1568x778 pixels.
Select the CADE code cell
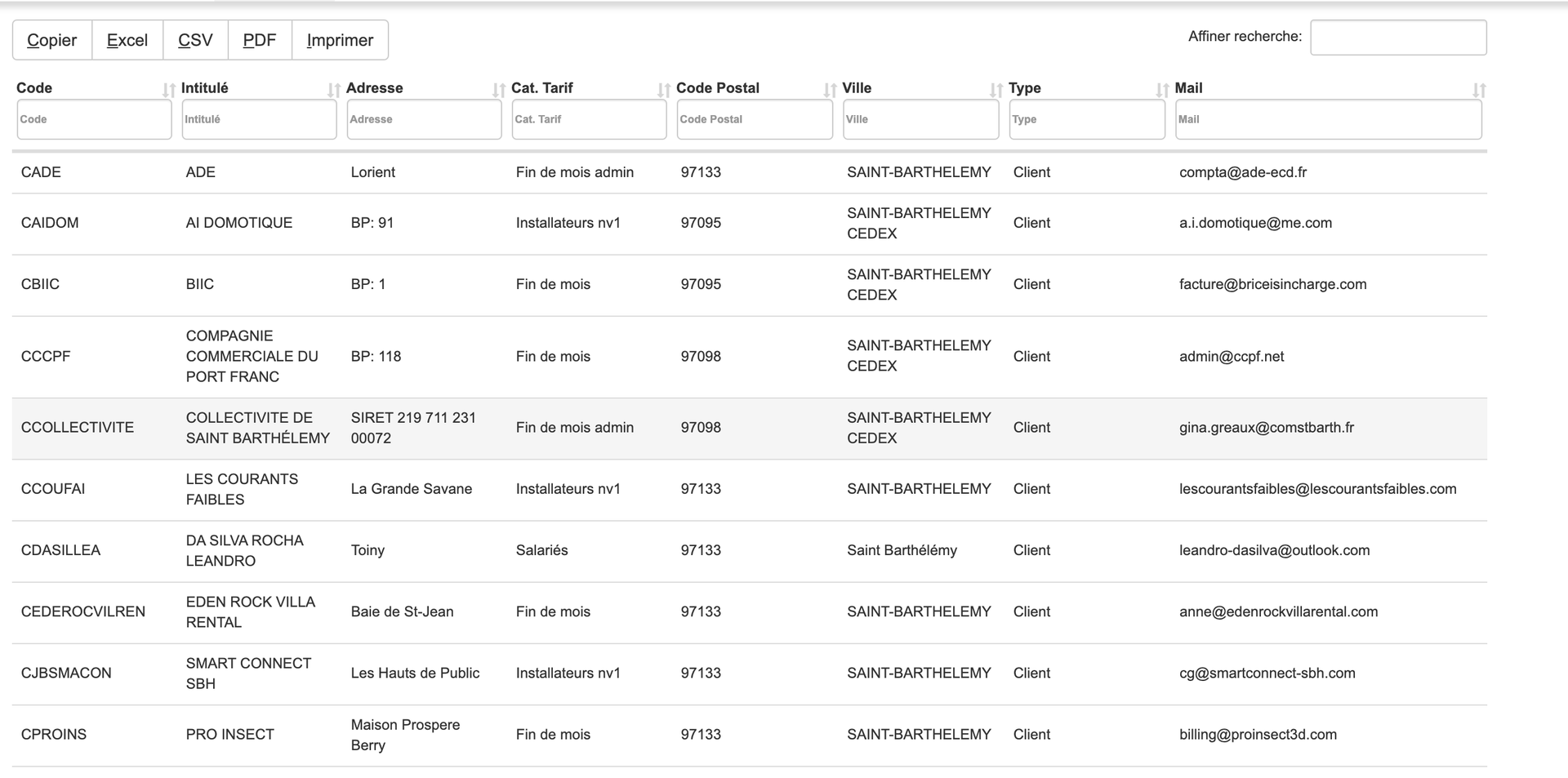point(41,172)
